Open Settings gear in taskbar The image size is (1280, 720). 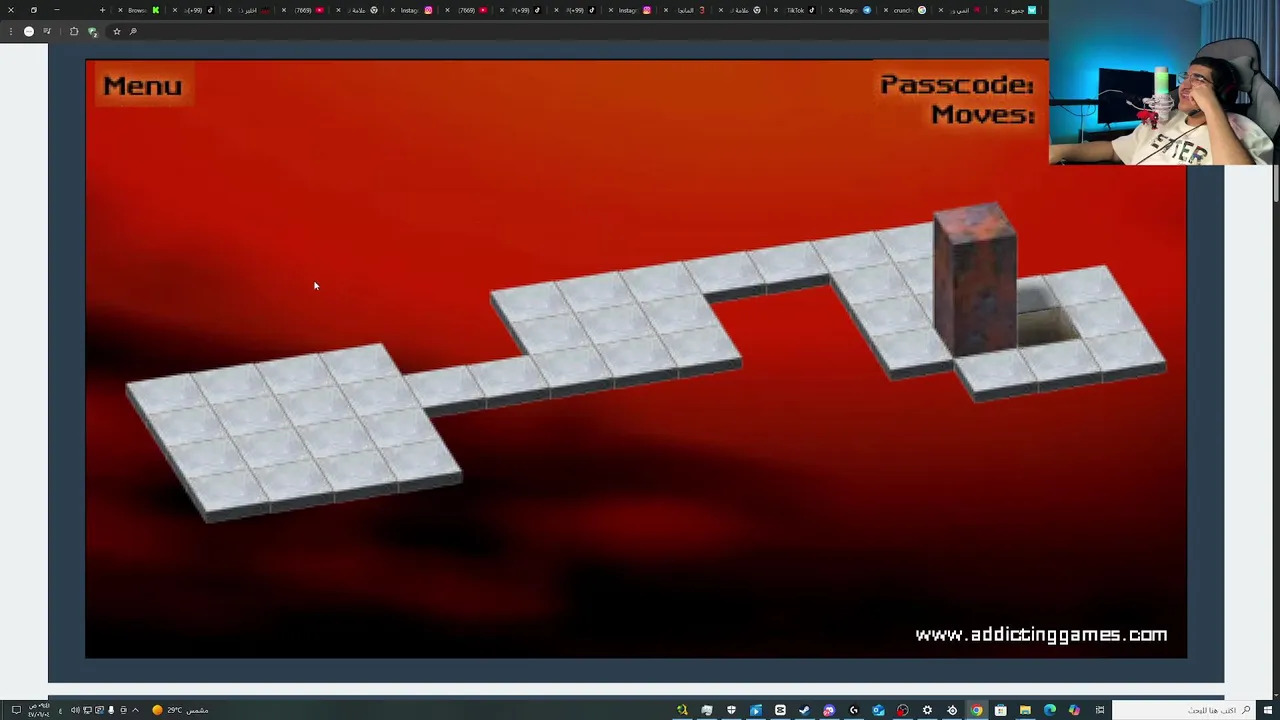point(927,710)
